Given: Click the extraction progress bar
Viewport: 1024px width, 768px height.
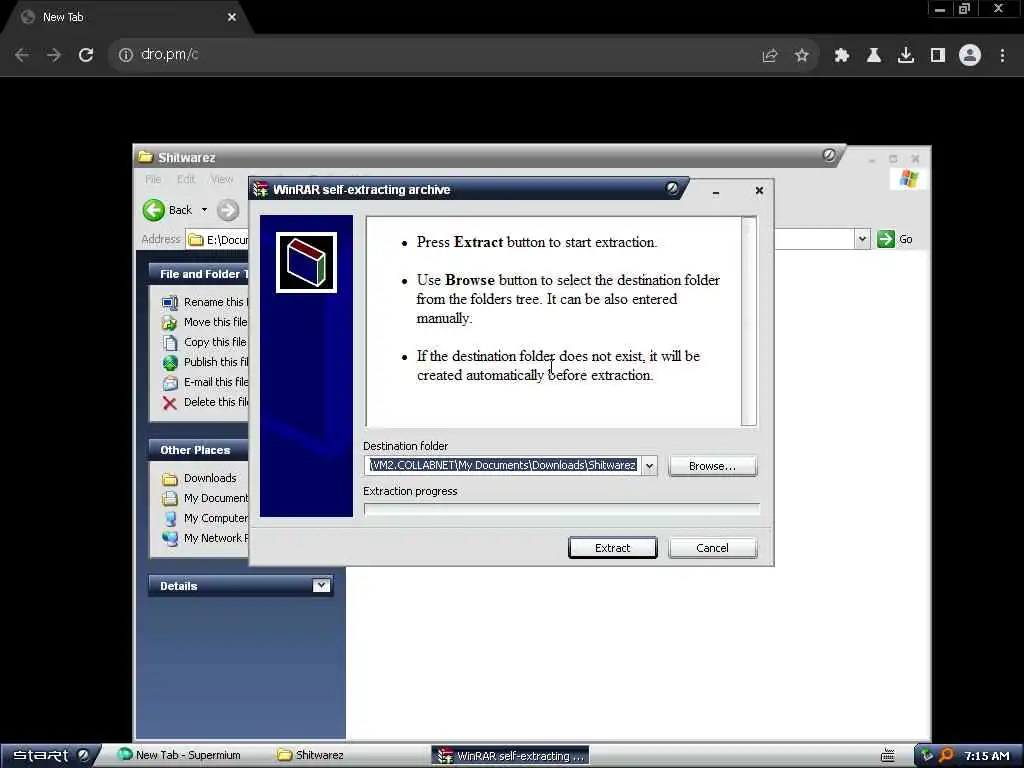Looking at the screenshot, I should click(562, 509).
